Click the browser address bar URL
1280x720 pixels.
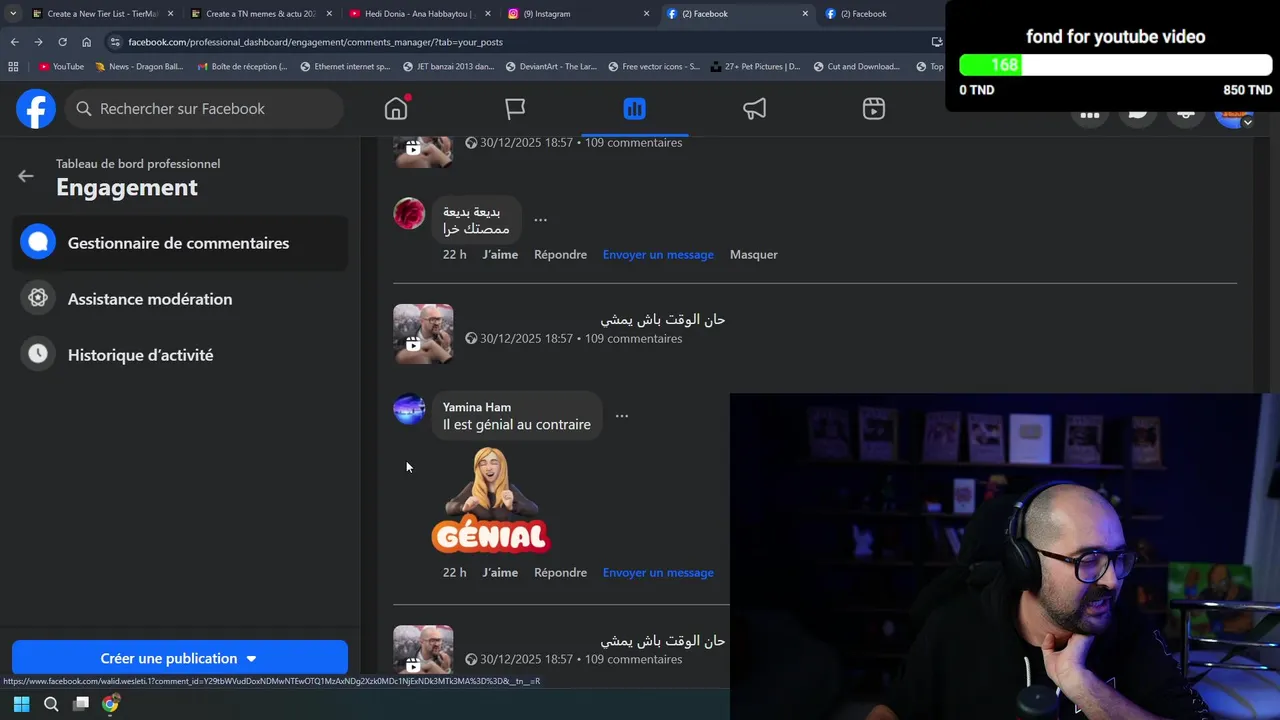(316, 42)
